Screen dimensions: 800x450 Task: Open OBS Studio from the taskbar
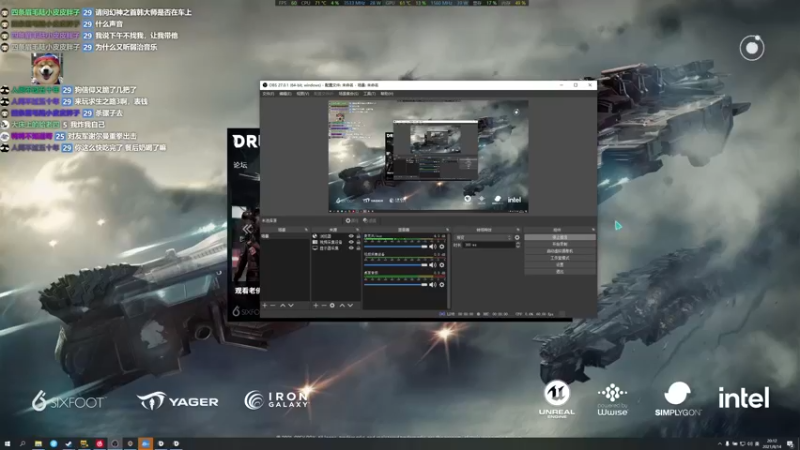115,444
